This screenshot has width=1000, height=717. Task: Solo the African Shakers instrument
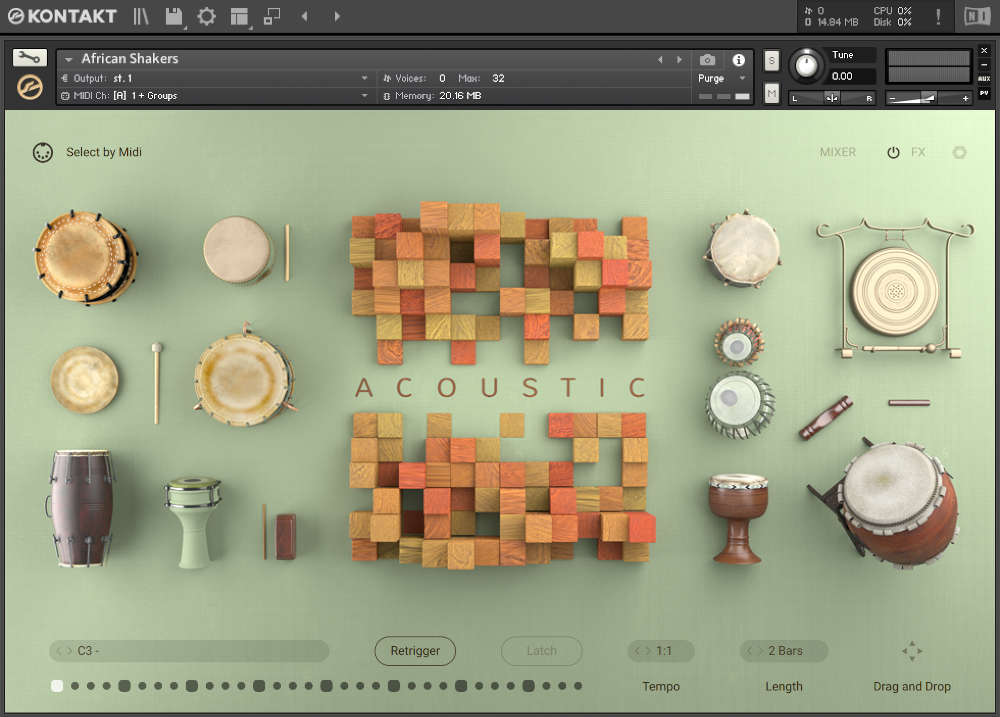pos(771,61)
